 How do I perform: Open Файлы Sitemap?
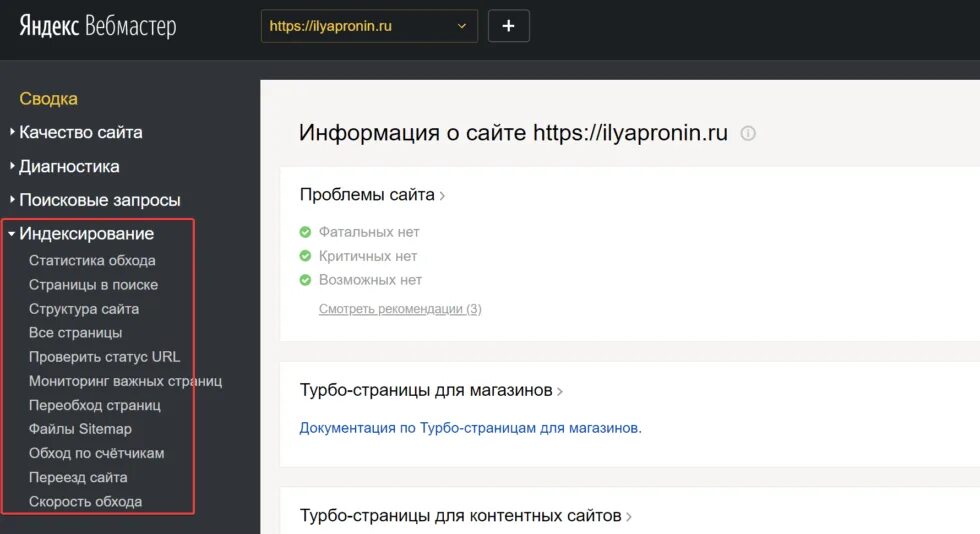point(80,429)
